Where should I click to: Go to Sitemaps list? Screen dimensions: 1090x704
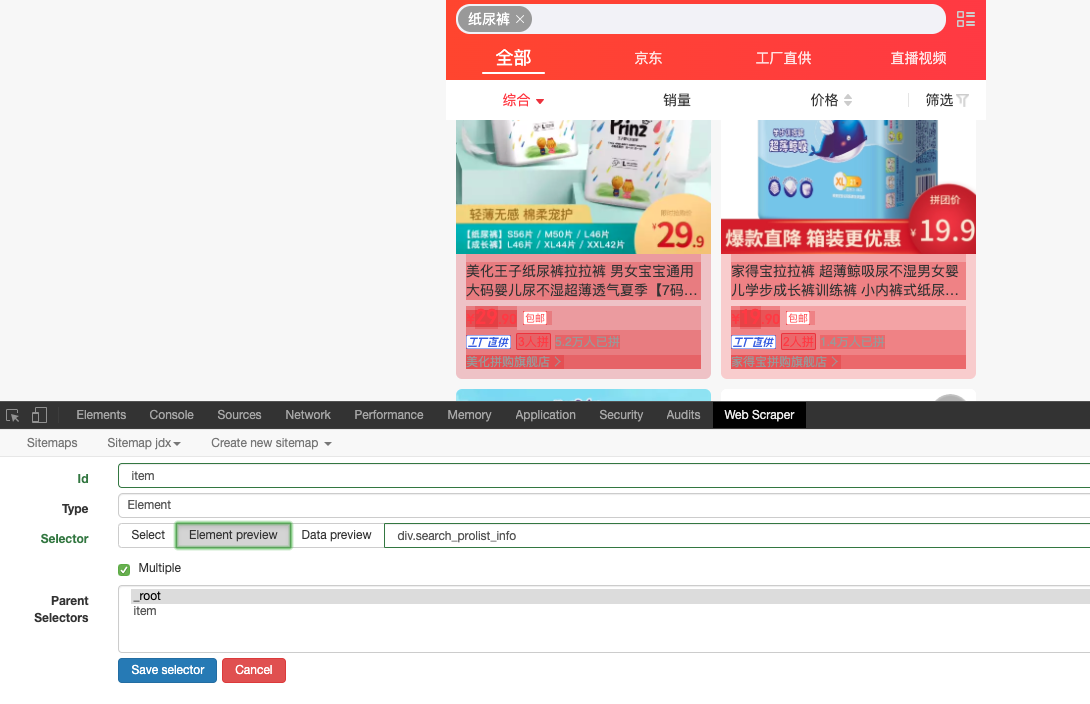pyautogui.click(x=52, y=443)
